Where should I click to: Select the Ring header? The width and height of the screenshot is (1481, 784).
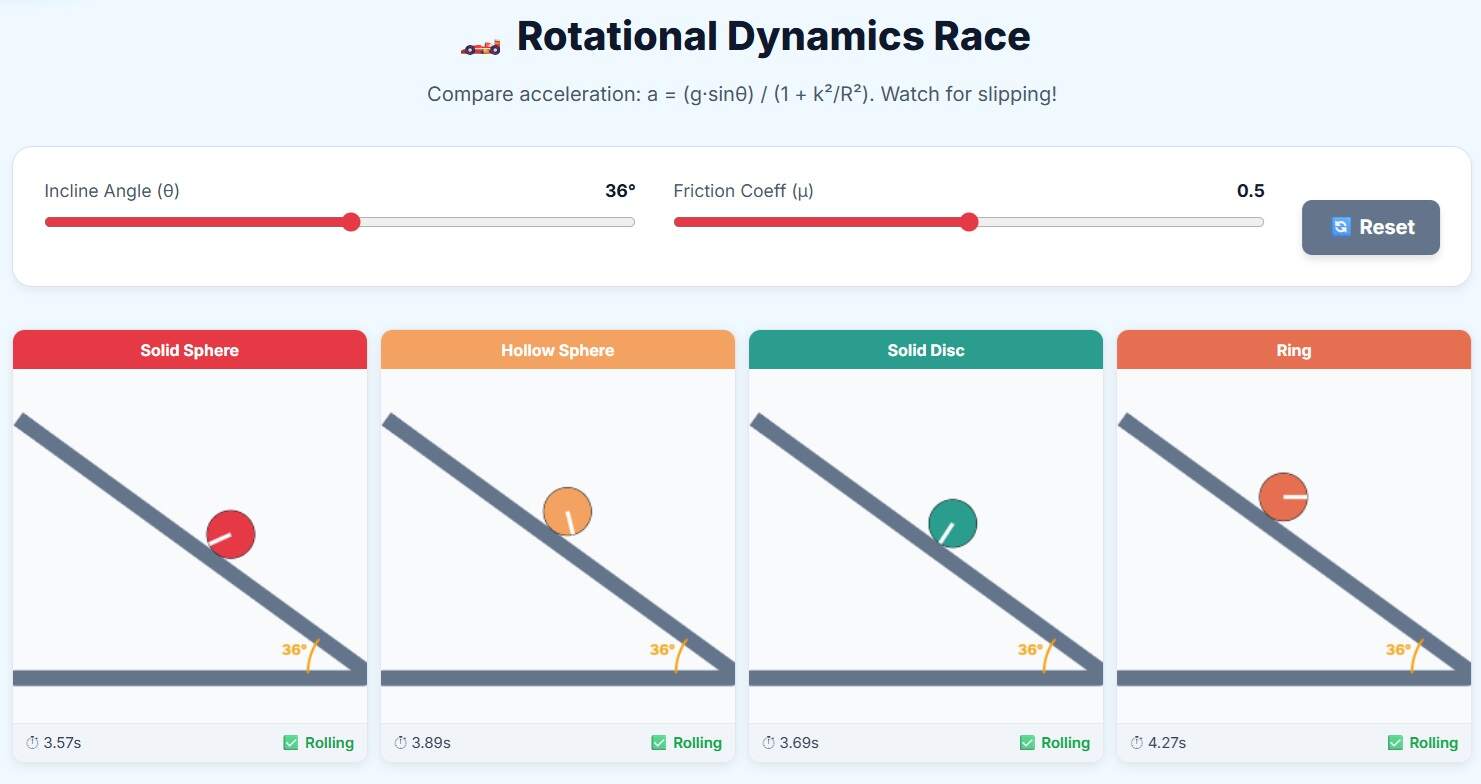[x=1293, y=350]
